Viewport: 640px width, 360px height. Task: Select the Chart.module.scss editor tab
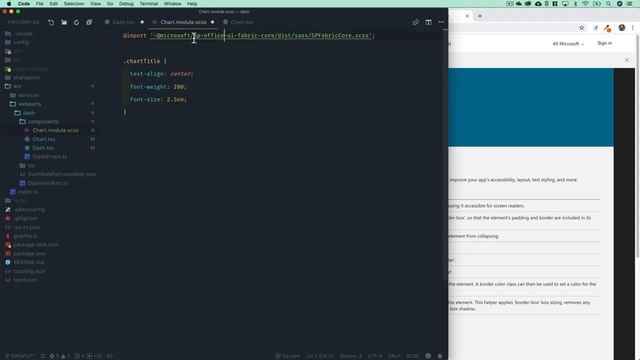183,22
